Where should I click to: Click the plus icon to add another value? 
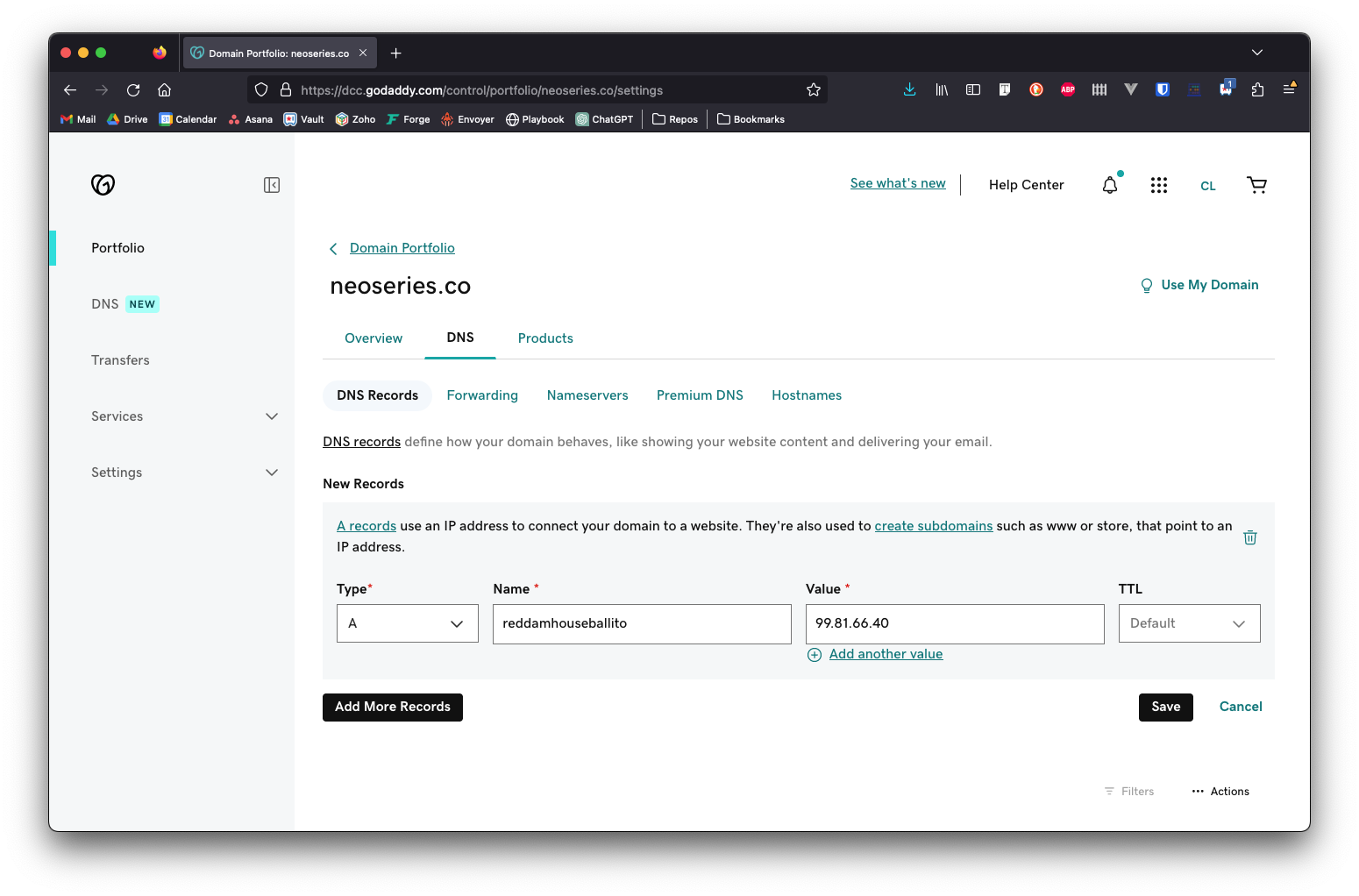point(815,655)
